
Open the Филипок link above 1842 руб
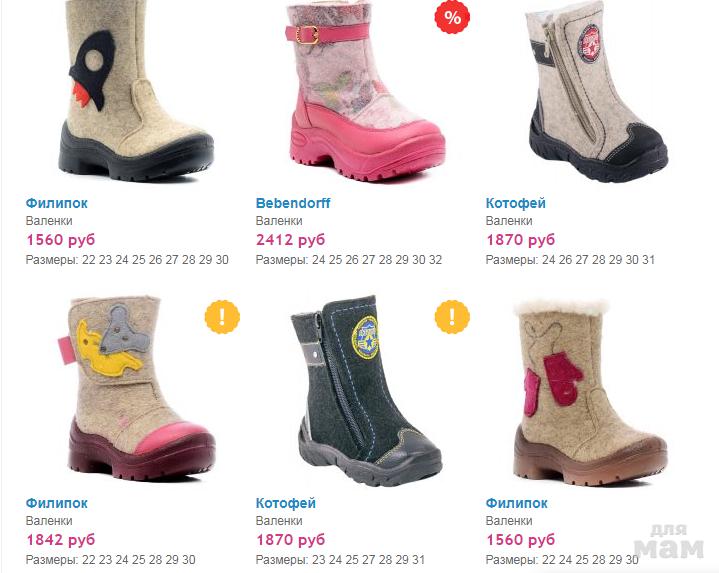(x=56, y=503)
